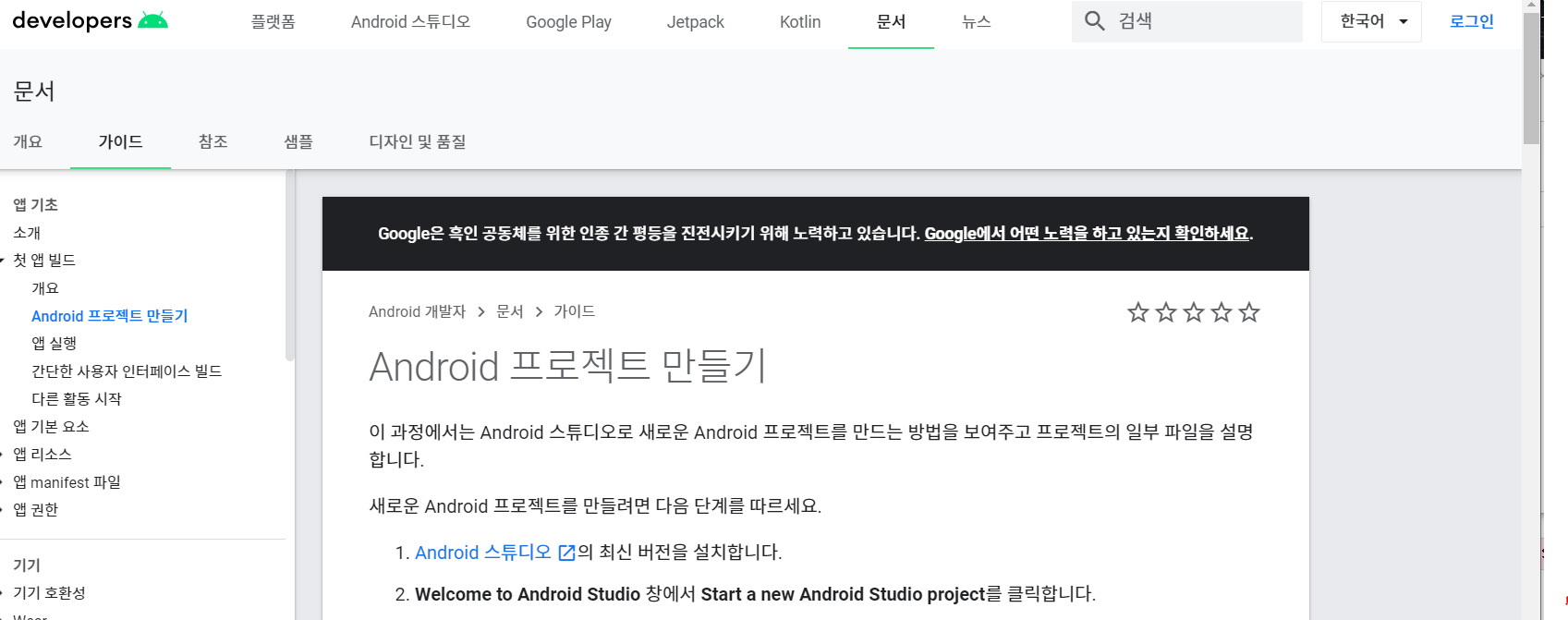Open the Kotlin menu item
Viewport: 1568px width, 620px height.
point(800,21)
